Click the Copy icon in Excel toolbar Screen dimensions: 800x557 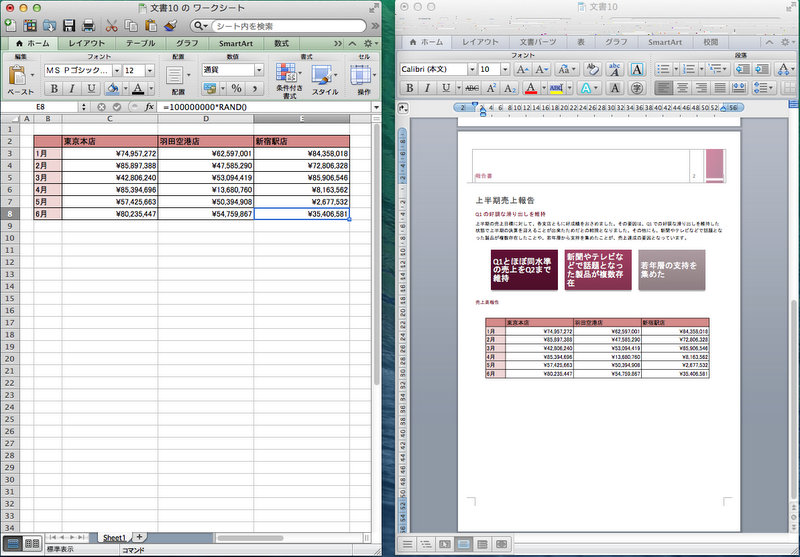[x=131, y=25]
